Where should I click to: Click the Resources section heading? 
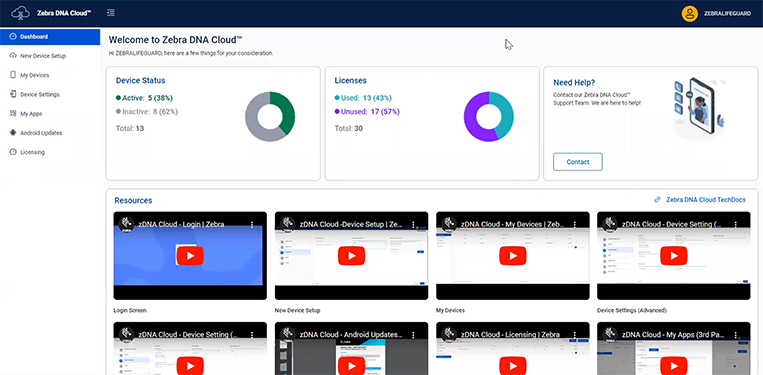(x=133, y=200)
